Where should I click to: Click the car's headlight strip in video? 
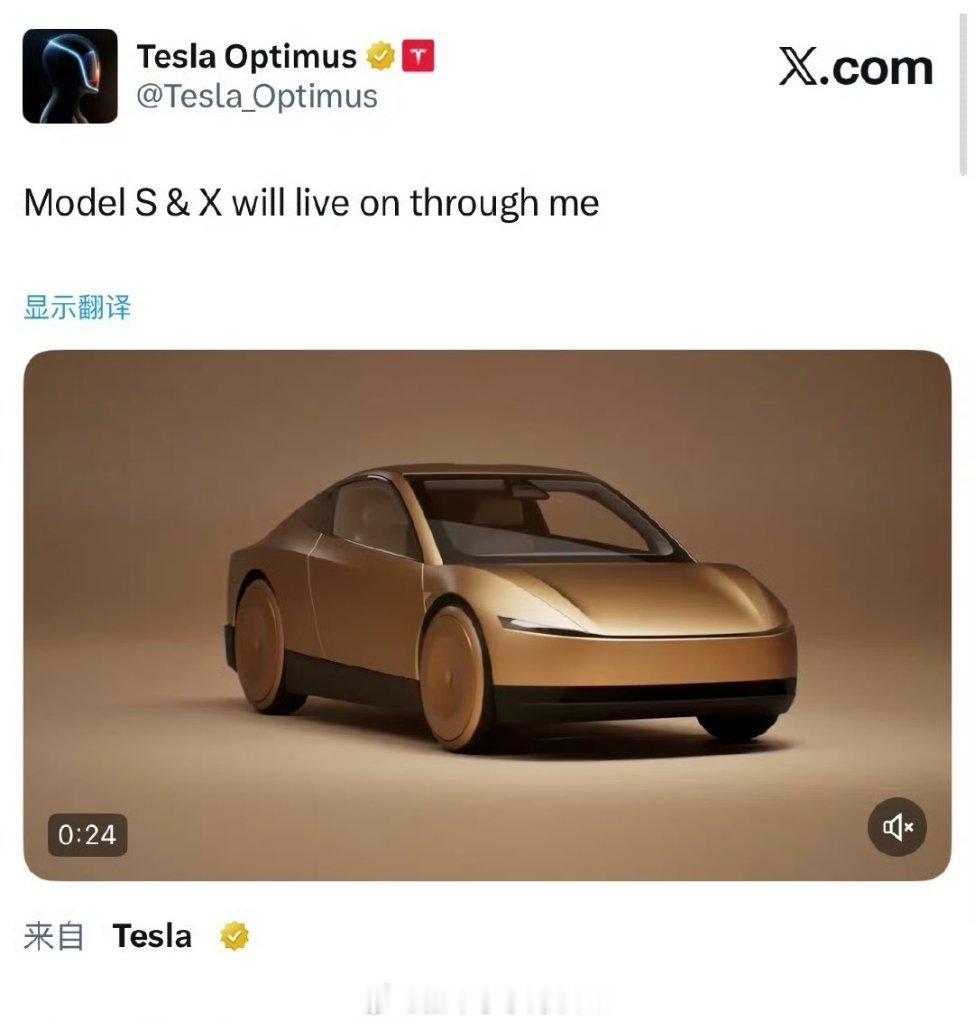[x=542, y=625]
